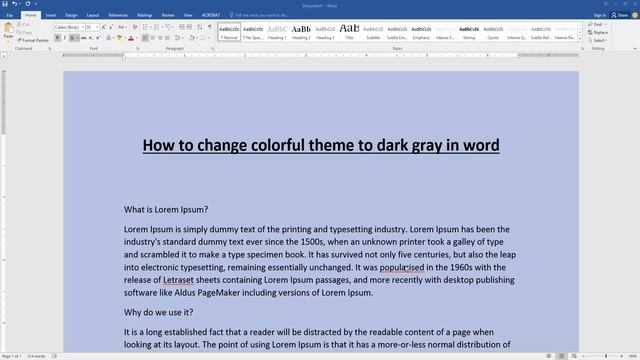Open the Select dropdown in Editing
Screen dimensions: 640x360
point(598,40)
